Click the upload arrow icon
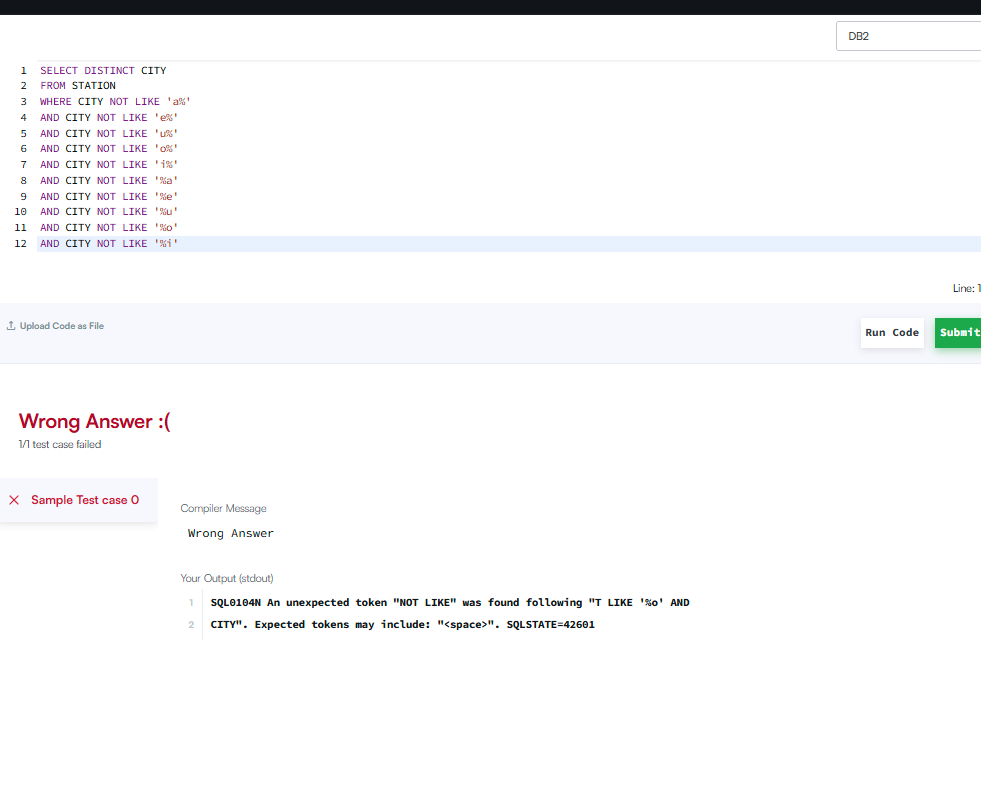Image resolution: width=981 pixels, height=800 pixels. click(11, 326)
